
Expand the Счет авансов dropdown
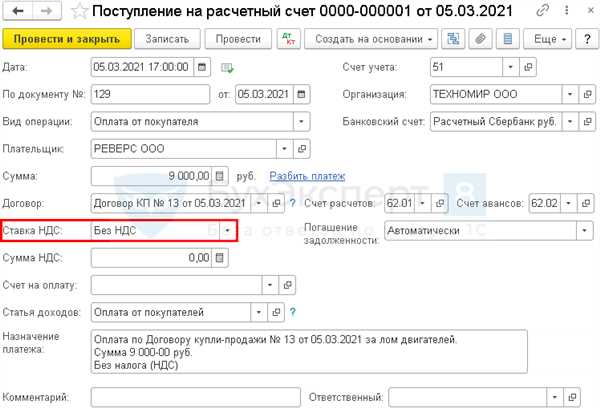click(568, 203)
